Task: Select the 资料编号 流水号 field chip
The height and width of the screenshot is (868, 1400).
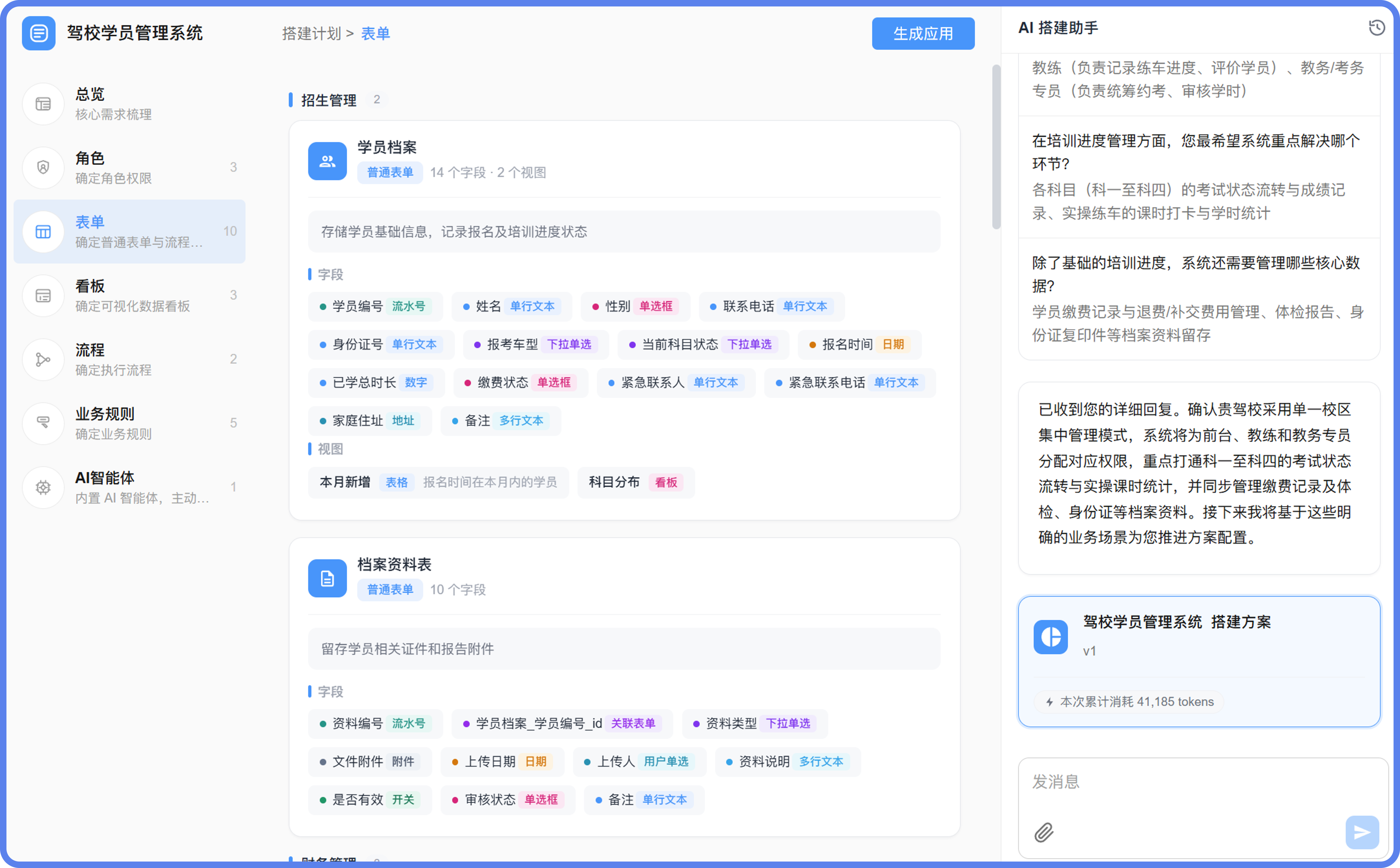Action: coord(376,724)
